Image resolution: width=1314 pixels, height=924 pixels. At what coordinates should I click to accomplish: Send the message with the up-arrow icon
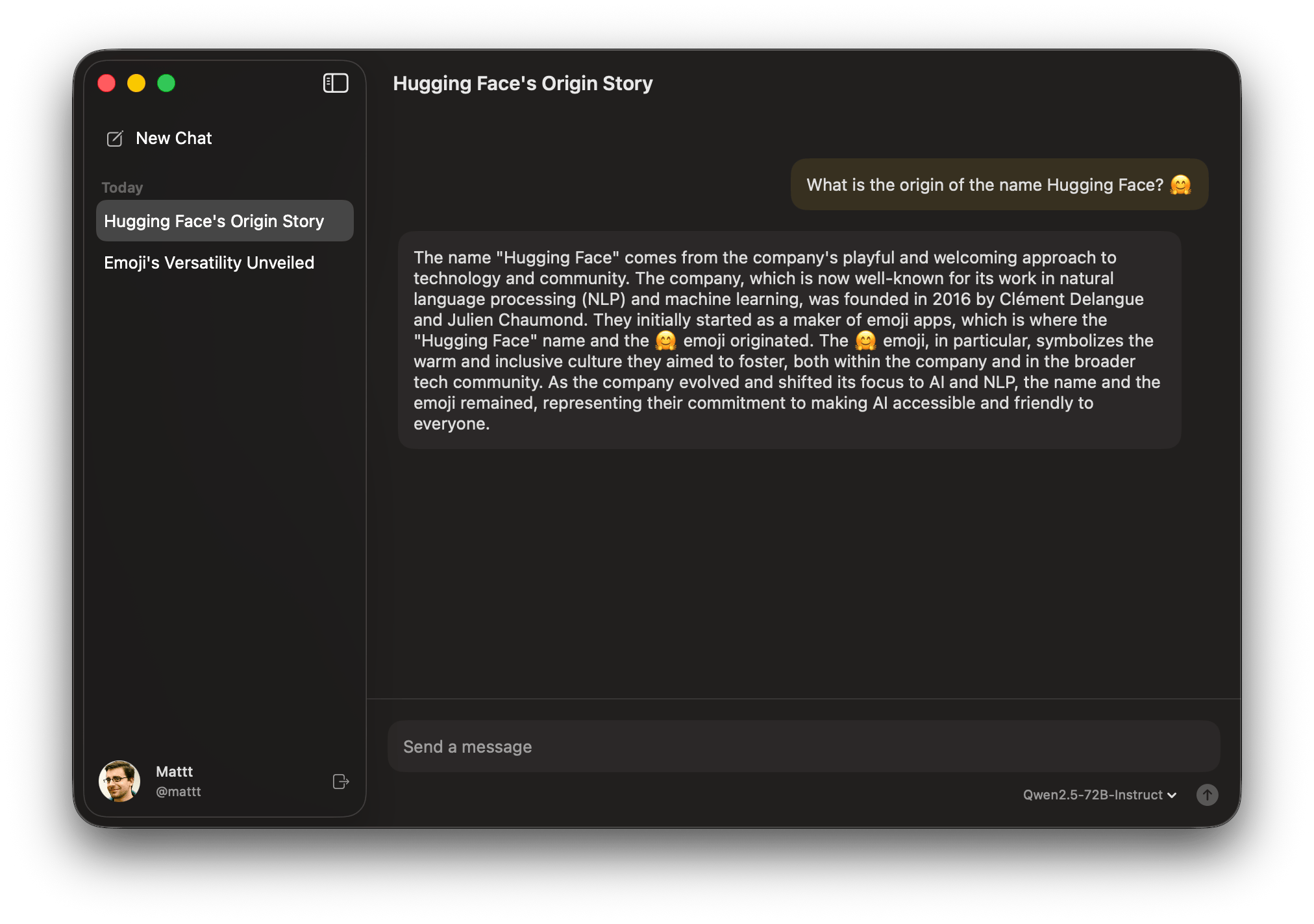tap(1207, 795)
